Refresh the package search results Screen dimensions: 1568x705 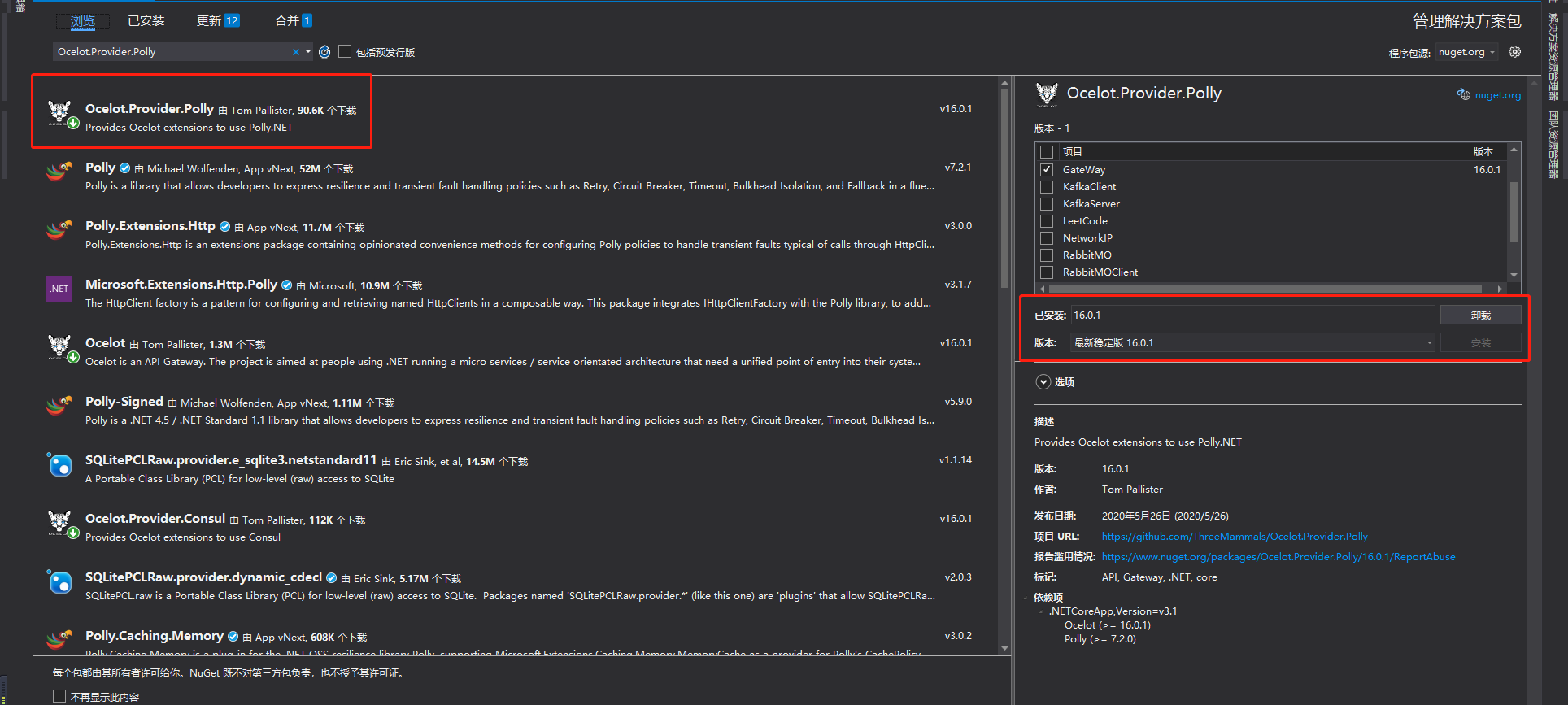pyautogui.click(x=324, y=52)
